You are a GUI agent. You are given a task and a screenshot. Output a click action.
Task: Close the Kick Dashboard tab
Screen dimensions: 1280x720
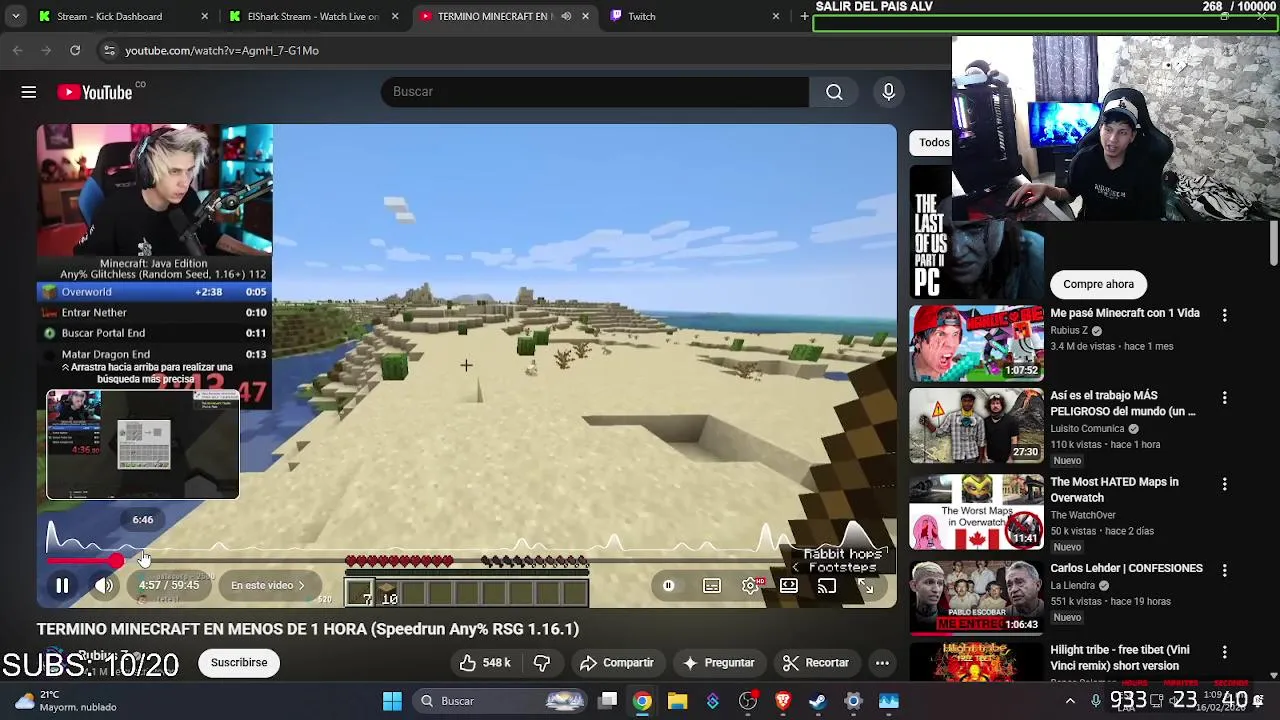pyautogui.click(x=205, y=17)
